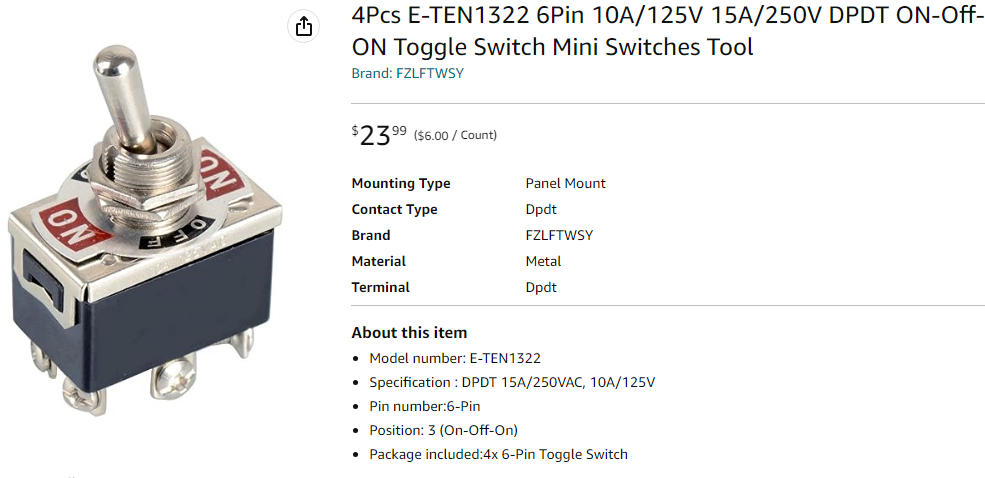Click the ($6.00 / Count) unit price
Viewport: 985px width, 478px height.
coord(455,135)
